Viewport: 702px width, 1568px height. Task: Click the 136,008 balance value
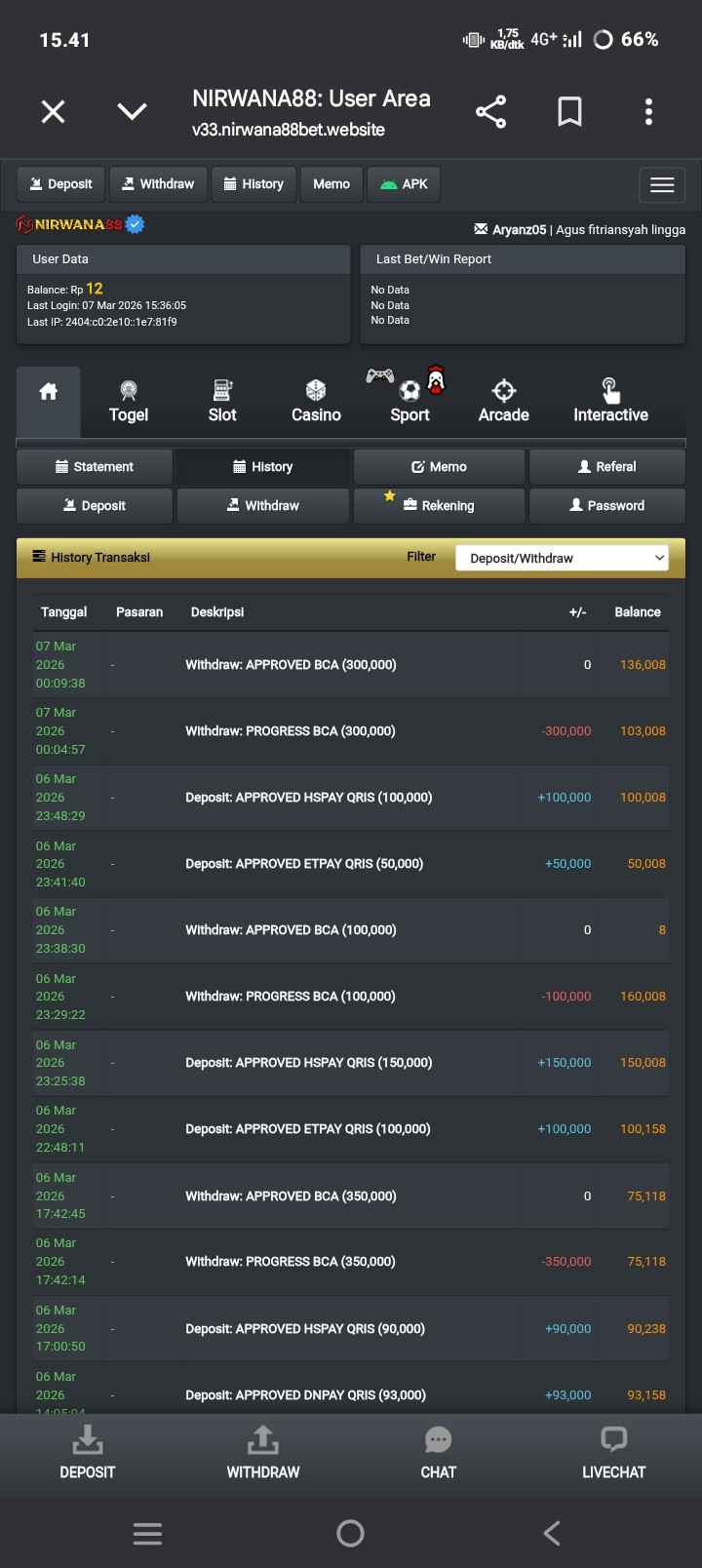coord(643,665)
